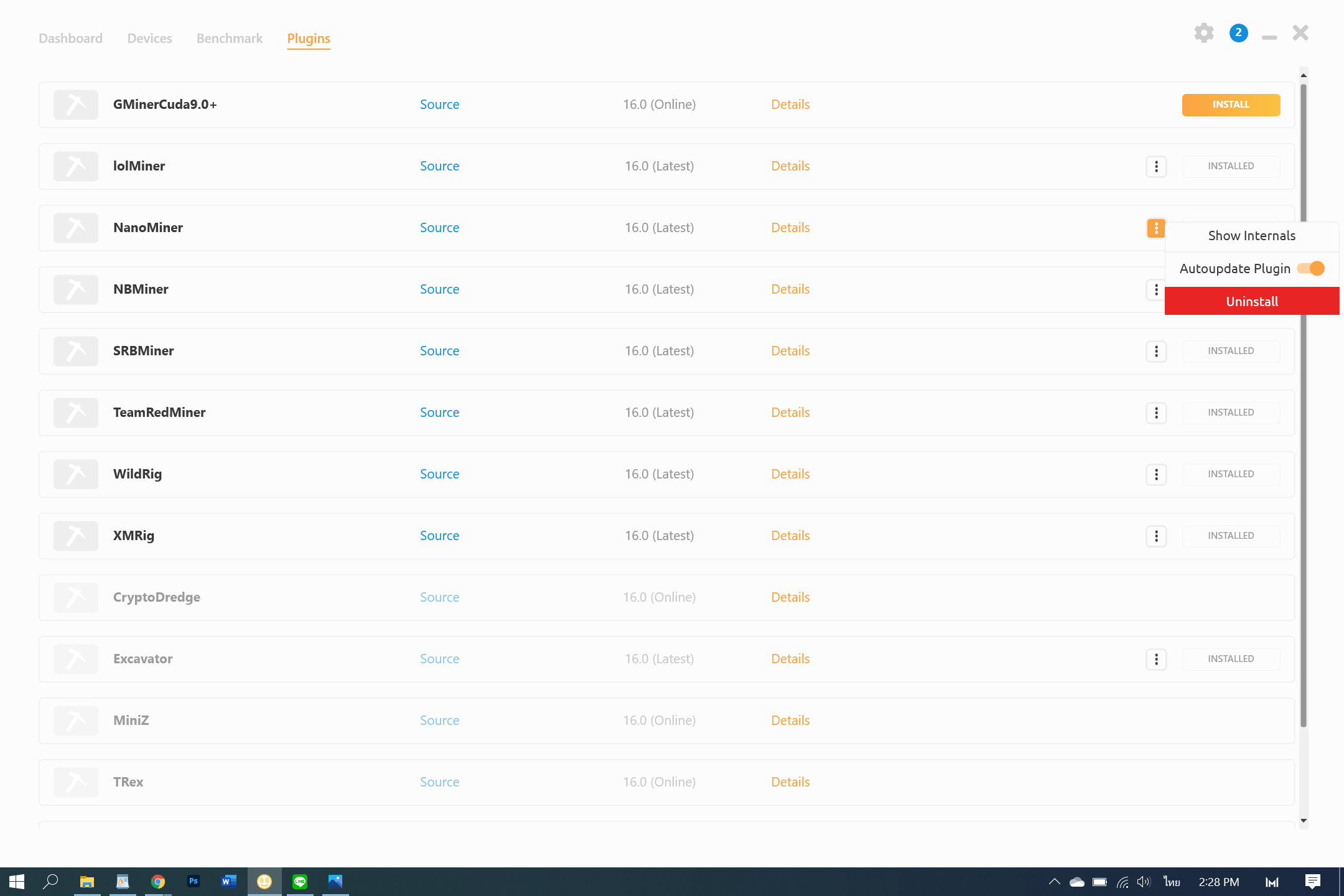The width and height of the screenshot is (1344, 896).
Task: Click the TeamRedMiner pickaxe icon
Action: coord(76,413)
